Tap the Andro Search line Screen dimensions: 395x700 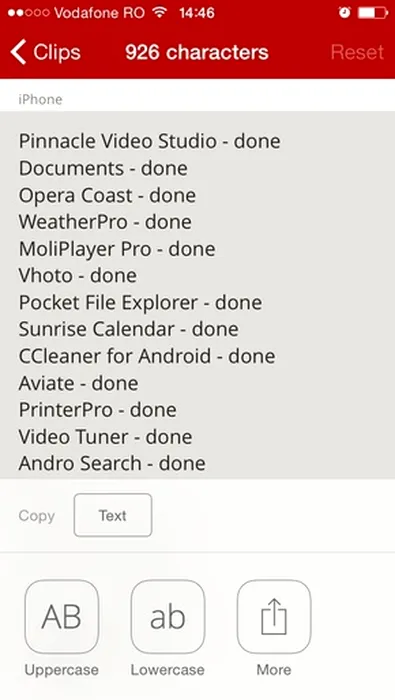112,463
